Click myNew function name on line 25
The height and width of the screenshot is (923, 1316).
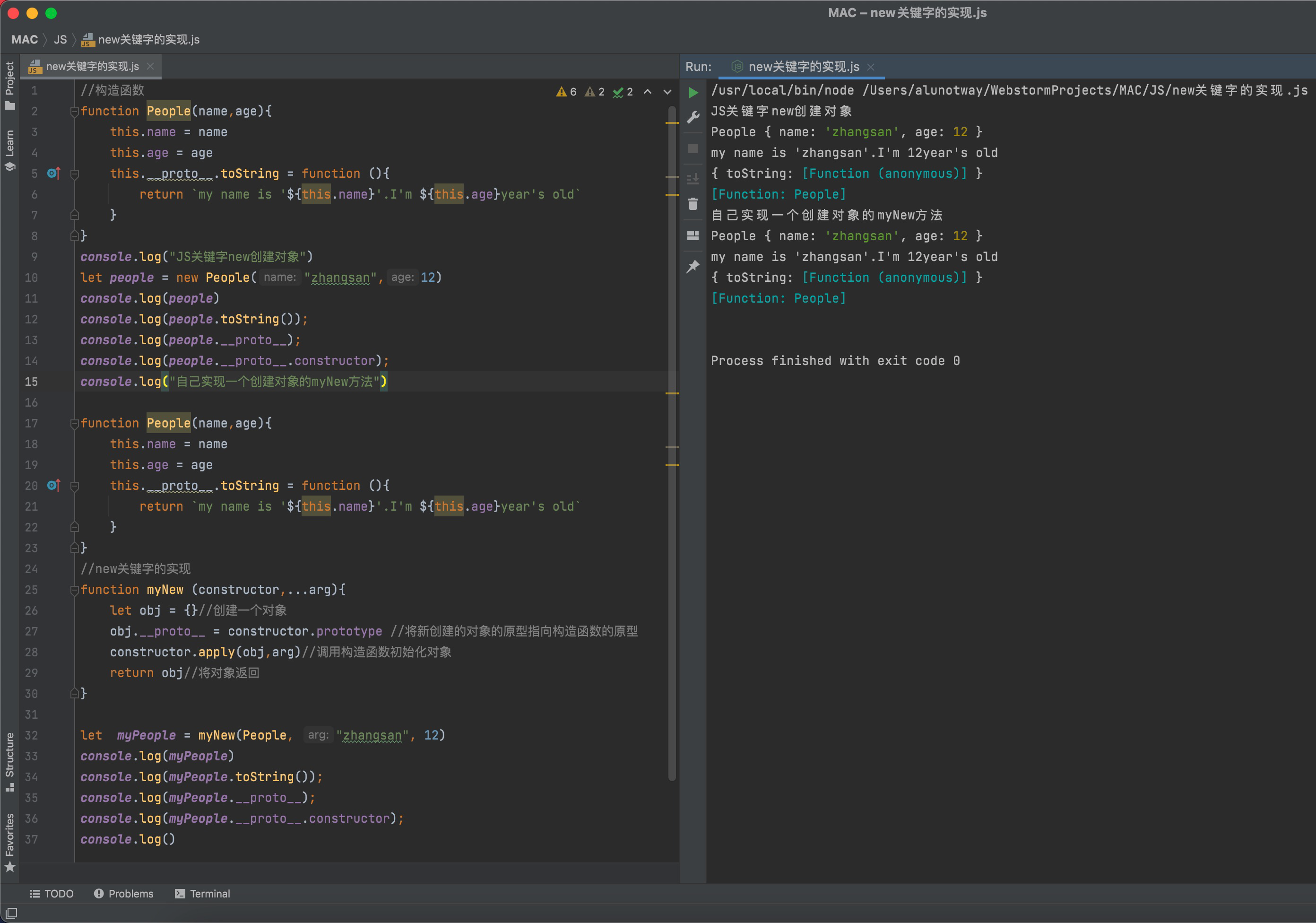click(x=165, y=590)
